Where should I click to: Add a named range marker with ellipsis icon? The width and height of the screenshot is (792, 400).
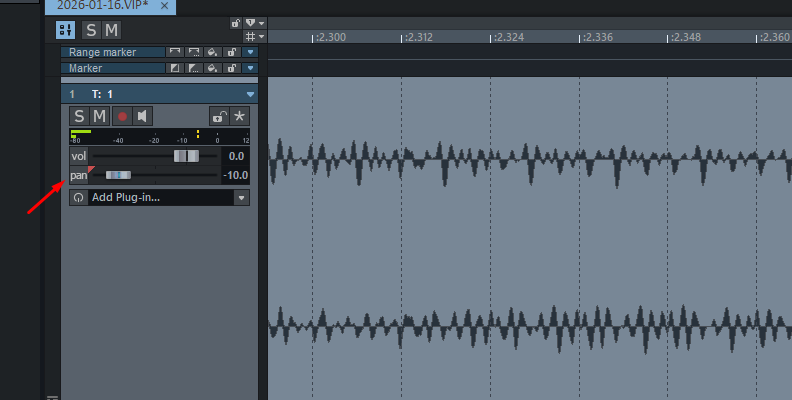point(193,52)
